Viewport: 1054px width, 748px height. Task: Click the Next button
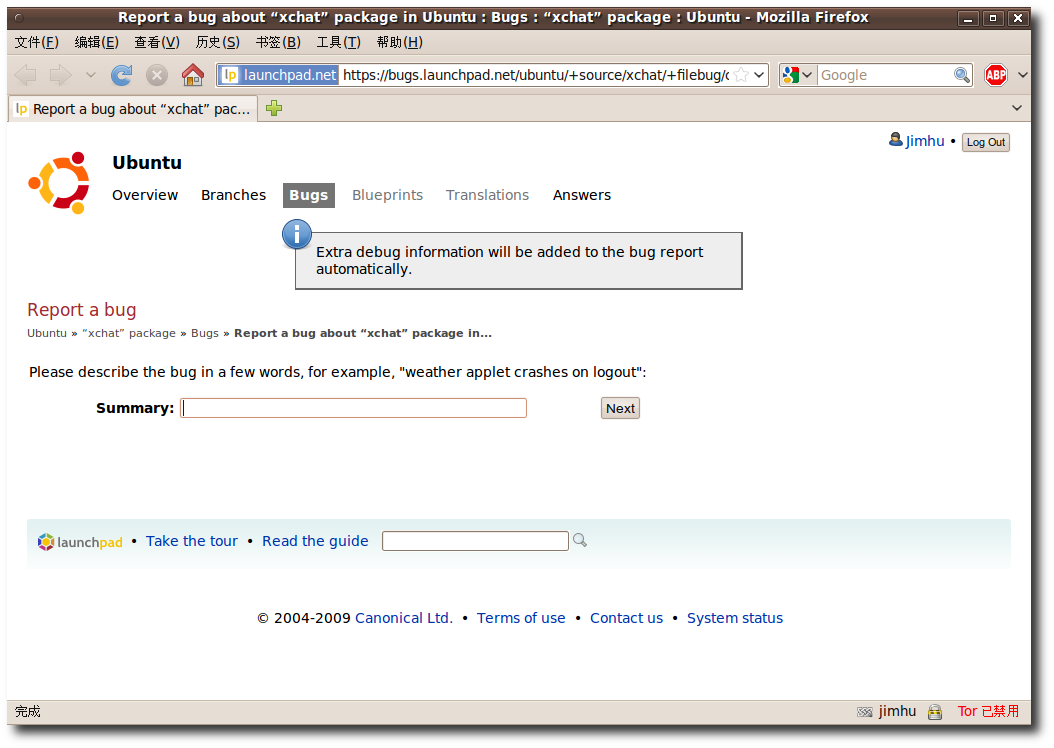click(x=620, y=408)
